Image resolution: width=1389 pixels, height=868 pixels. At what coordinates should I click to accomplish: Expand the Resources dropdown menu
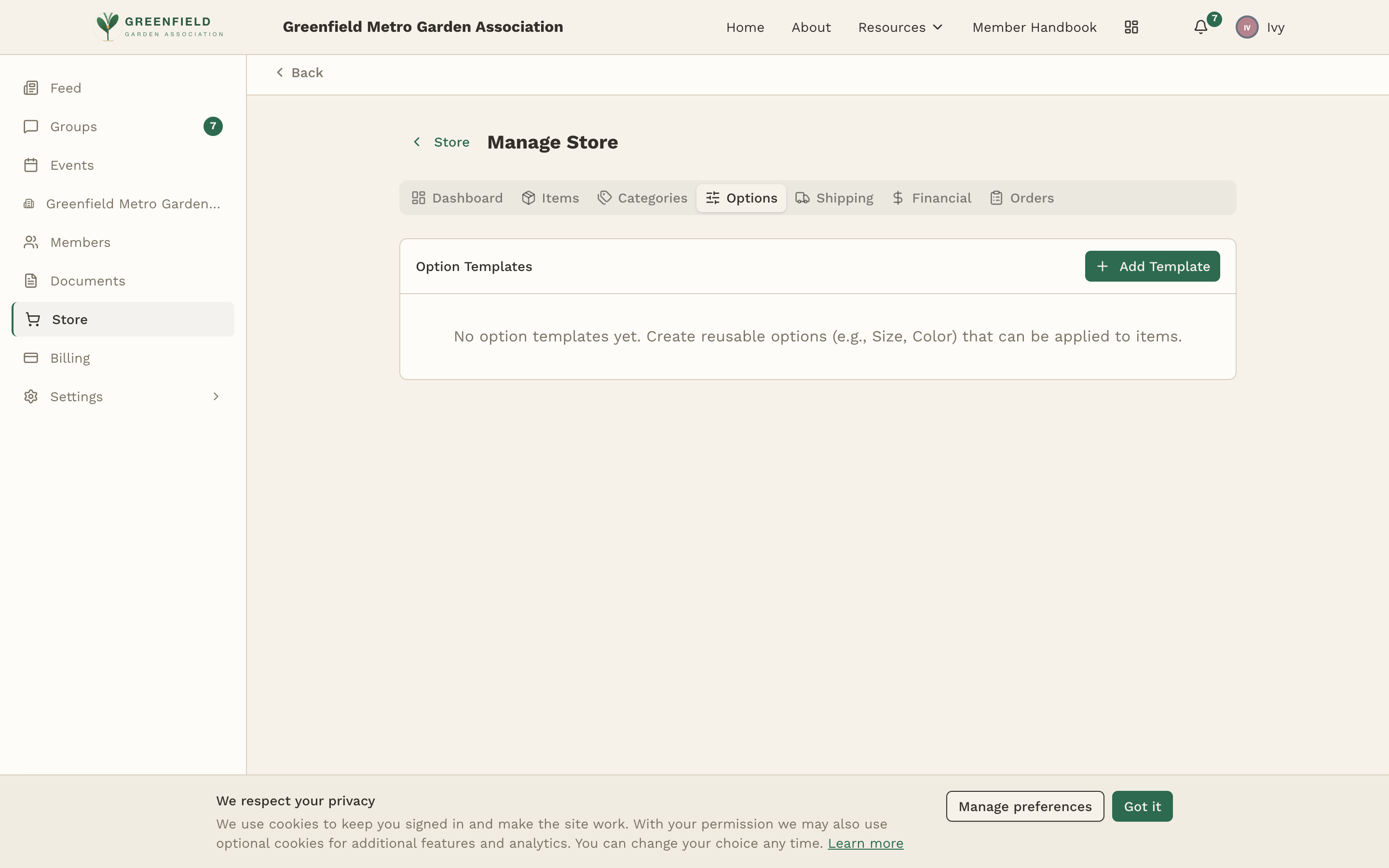900,27
